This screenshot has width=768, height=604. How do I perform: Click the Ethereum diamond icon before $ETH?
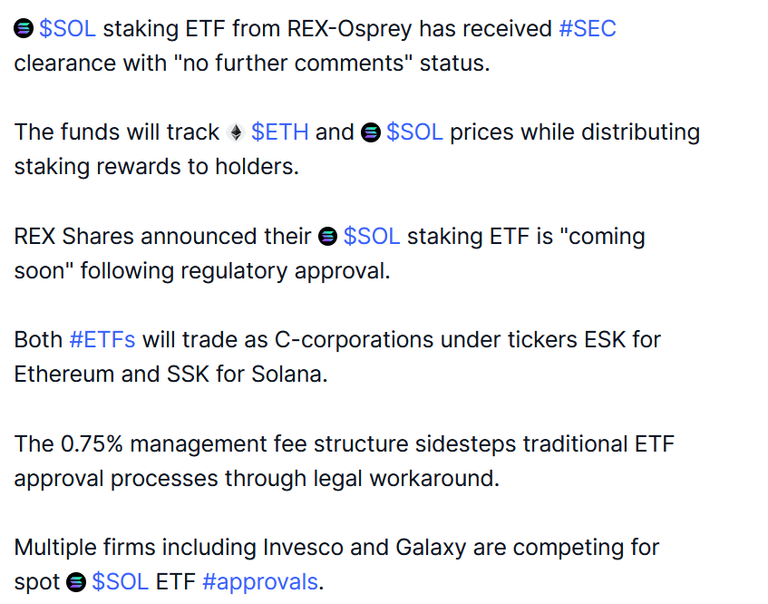[236, 133]
